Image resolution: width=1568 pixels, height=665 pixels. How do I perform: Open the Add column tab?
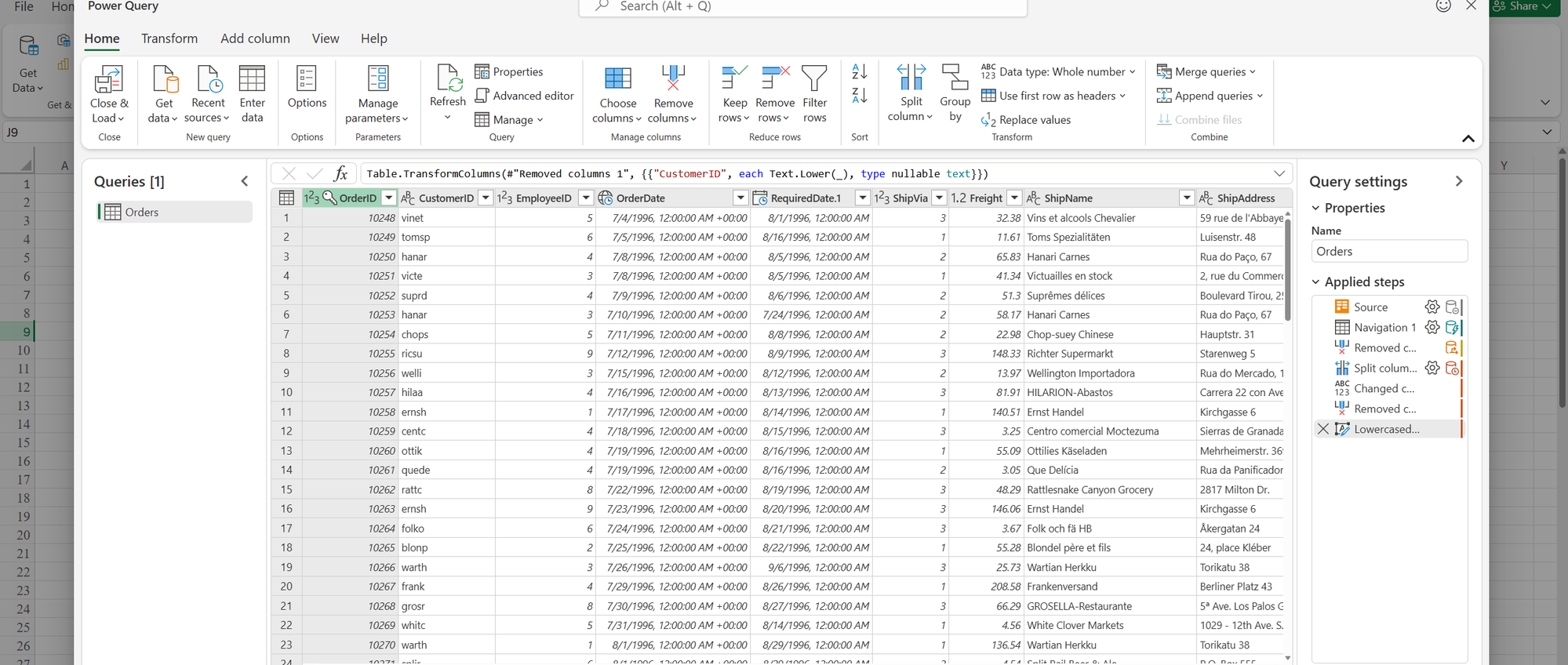[255, 38]
